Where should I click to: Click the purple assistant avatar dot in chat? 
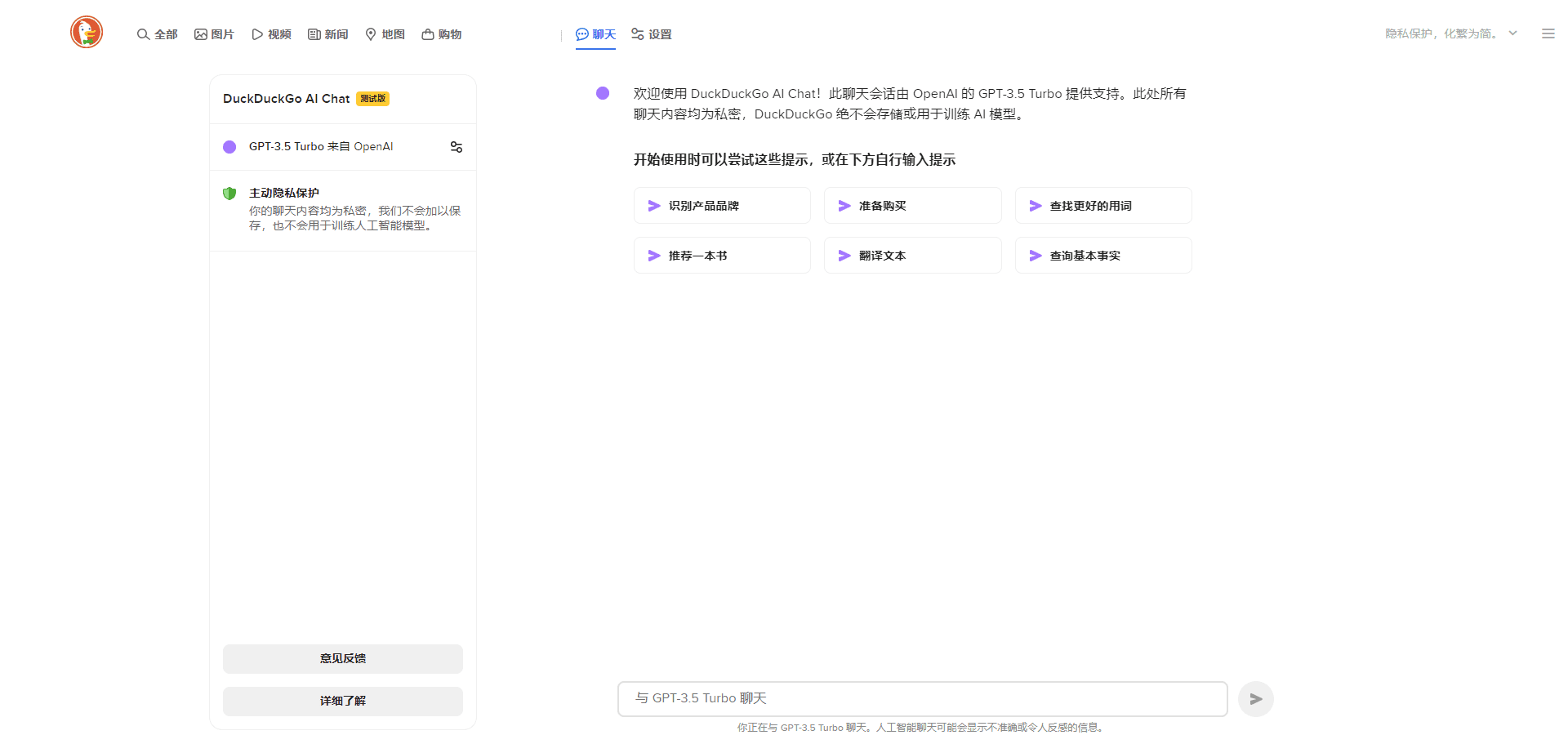(x=603, y=93)
